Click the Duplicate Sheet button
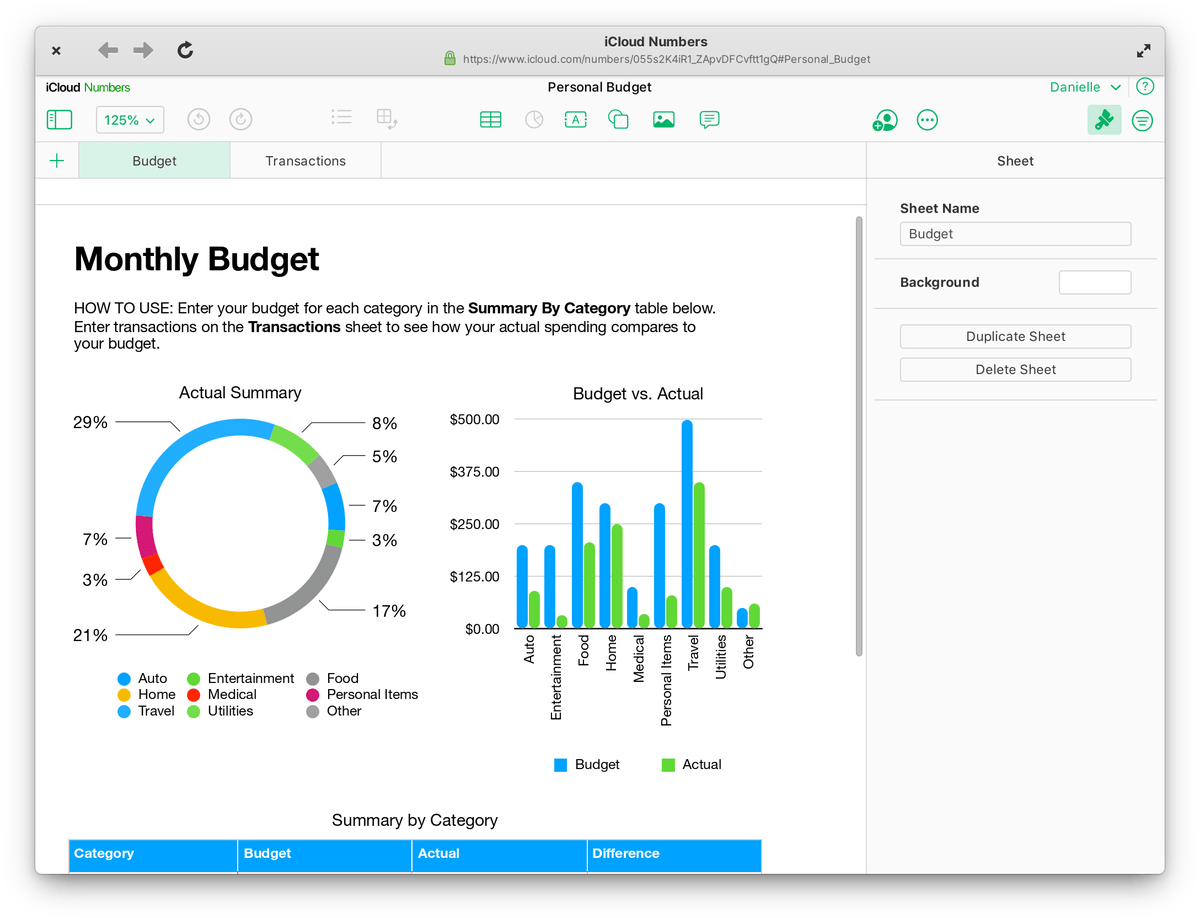The height and width of the screenshot is (918, 1200). pyautogui.click(x=1015, y=337)
